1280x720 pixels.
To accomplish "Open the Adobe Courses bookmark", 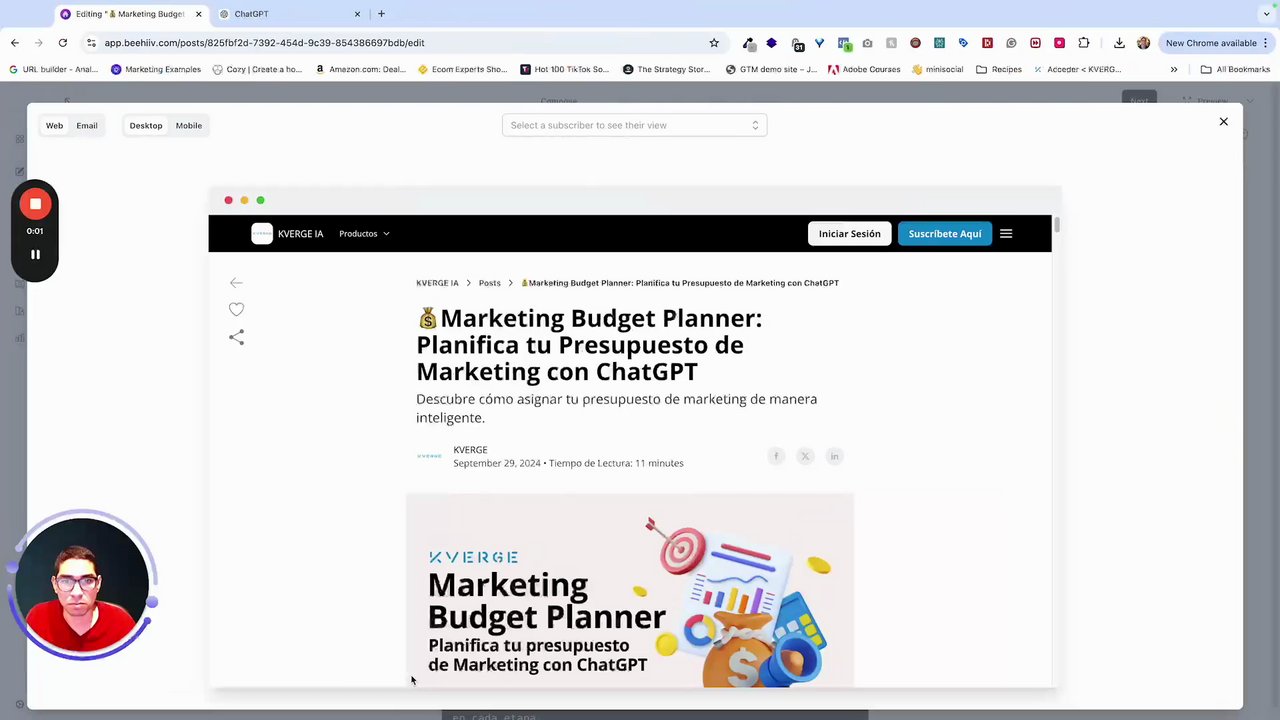I will coord(864,70).
